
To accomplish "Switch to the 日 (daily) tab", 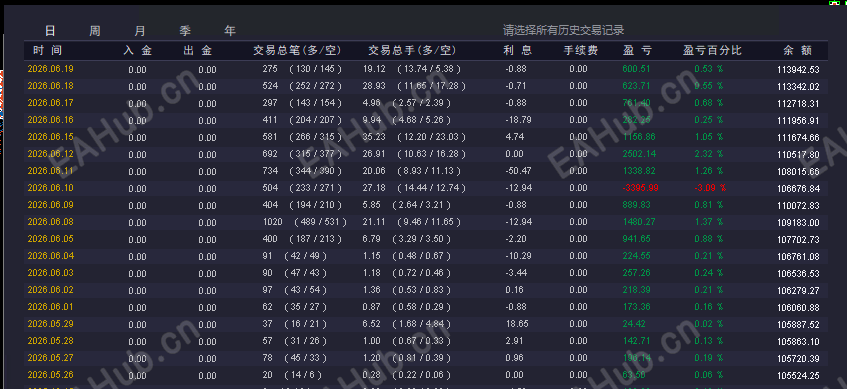I will coord(50,31).
